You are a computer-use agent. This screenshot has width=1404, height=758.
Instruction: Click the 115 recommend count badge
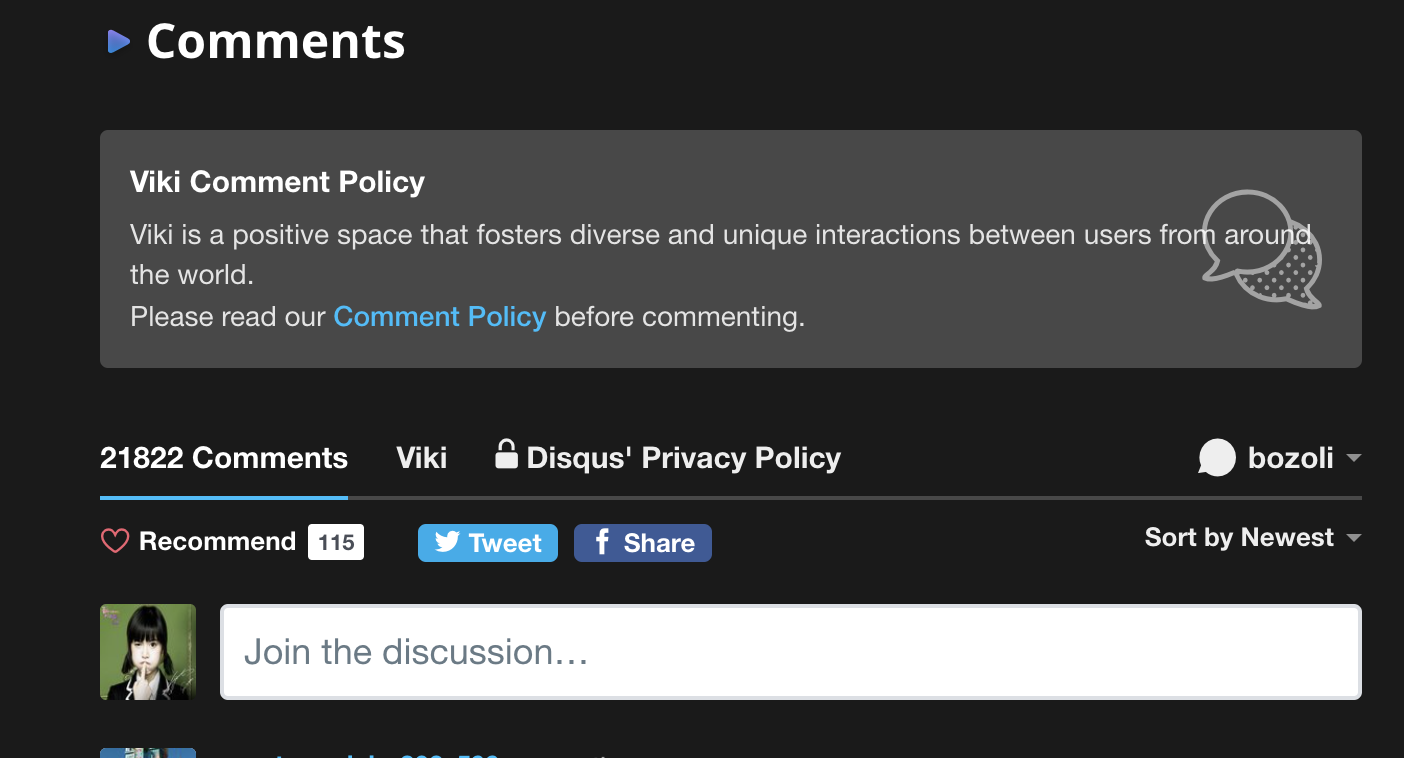pos(336,542)
